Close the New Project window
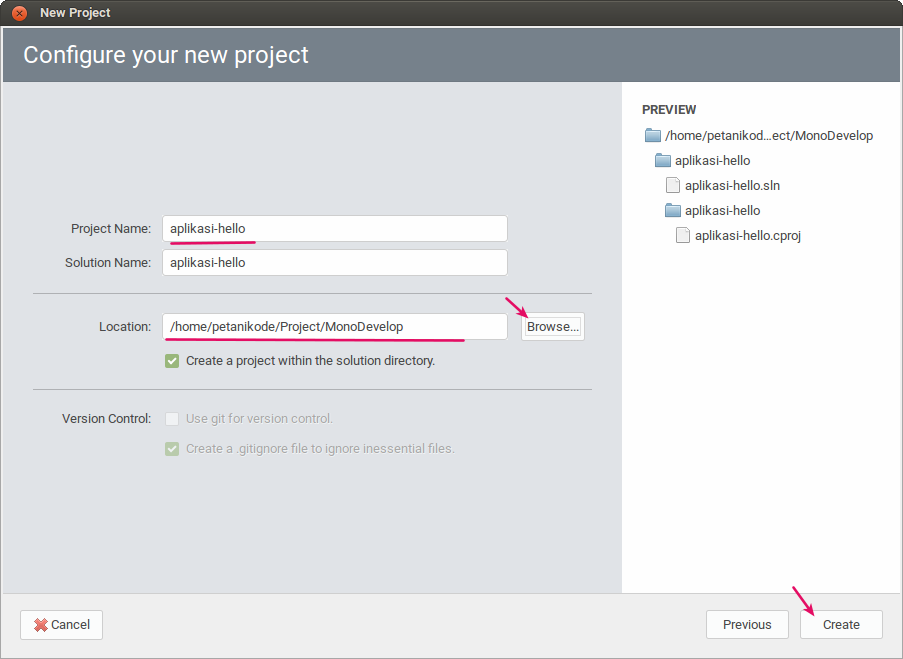Image resolution: width=903 pixels, height=659 pixels. point(19,13)
